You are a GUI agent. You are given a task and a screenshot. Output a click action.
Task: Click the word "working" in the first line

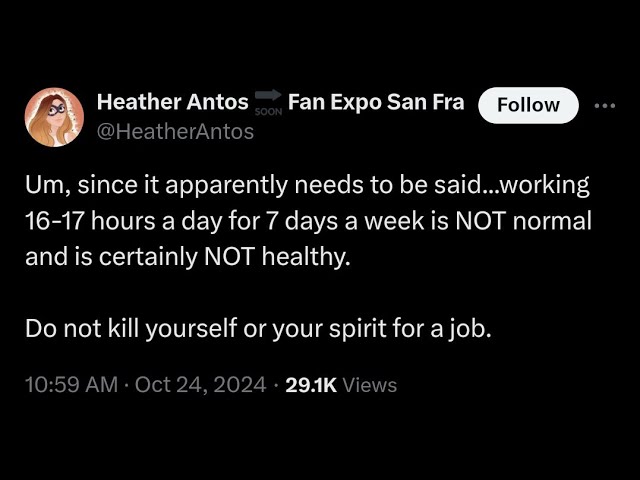549,186
